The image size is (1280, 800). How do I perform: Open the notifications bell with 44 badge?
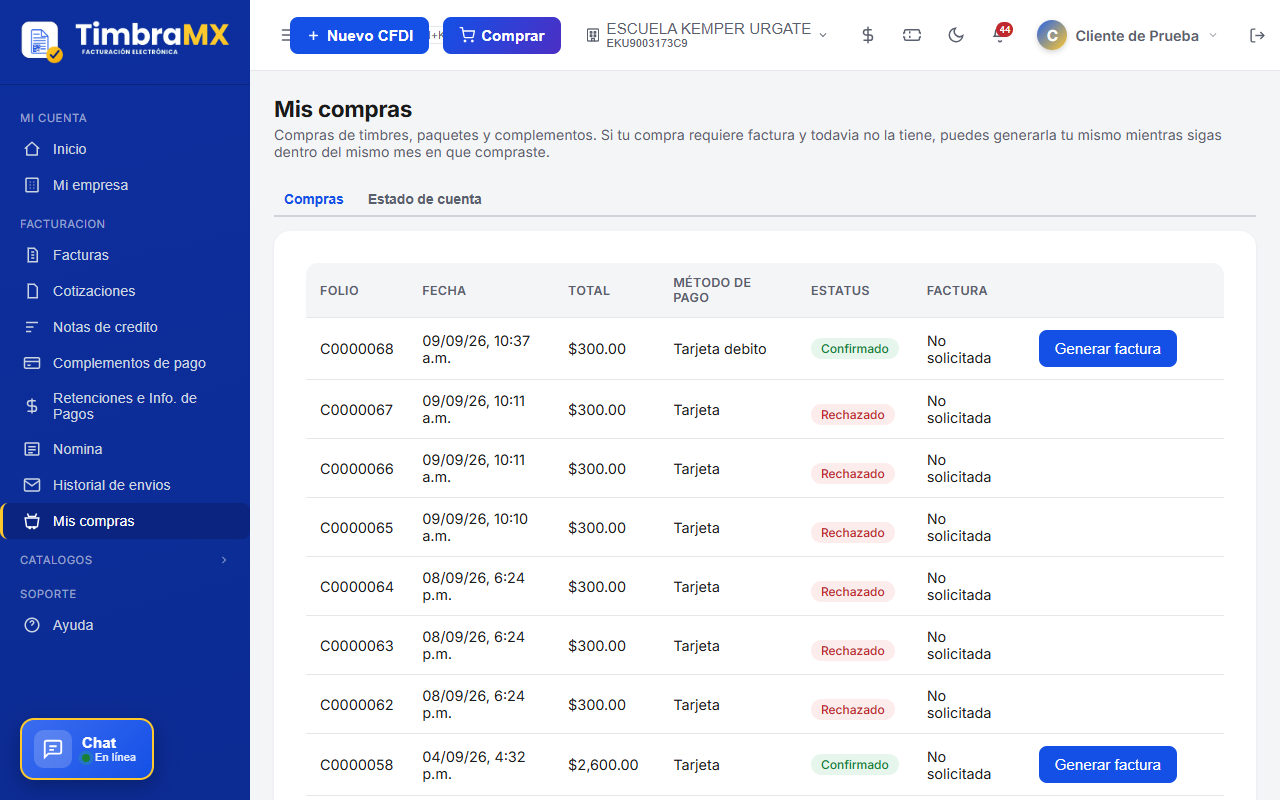coord(1000,34)
